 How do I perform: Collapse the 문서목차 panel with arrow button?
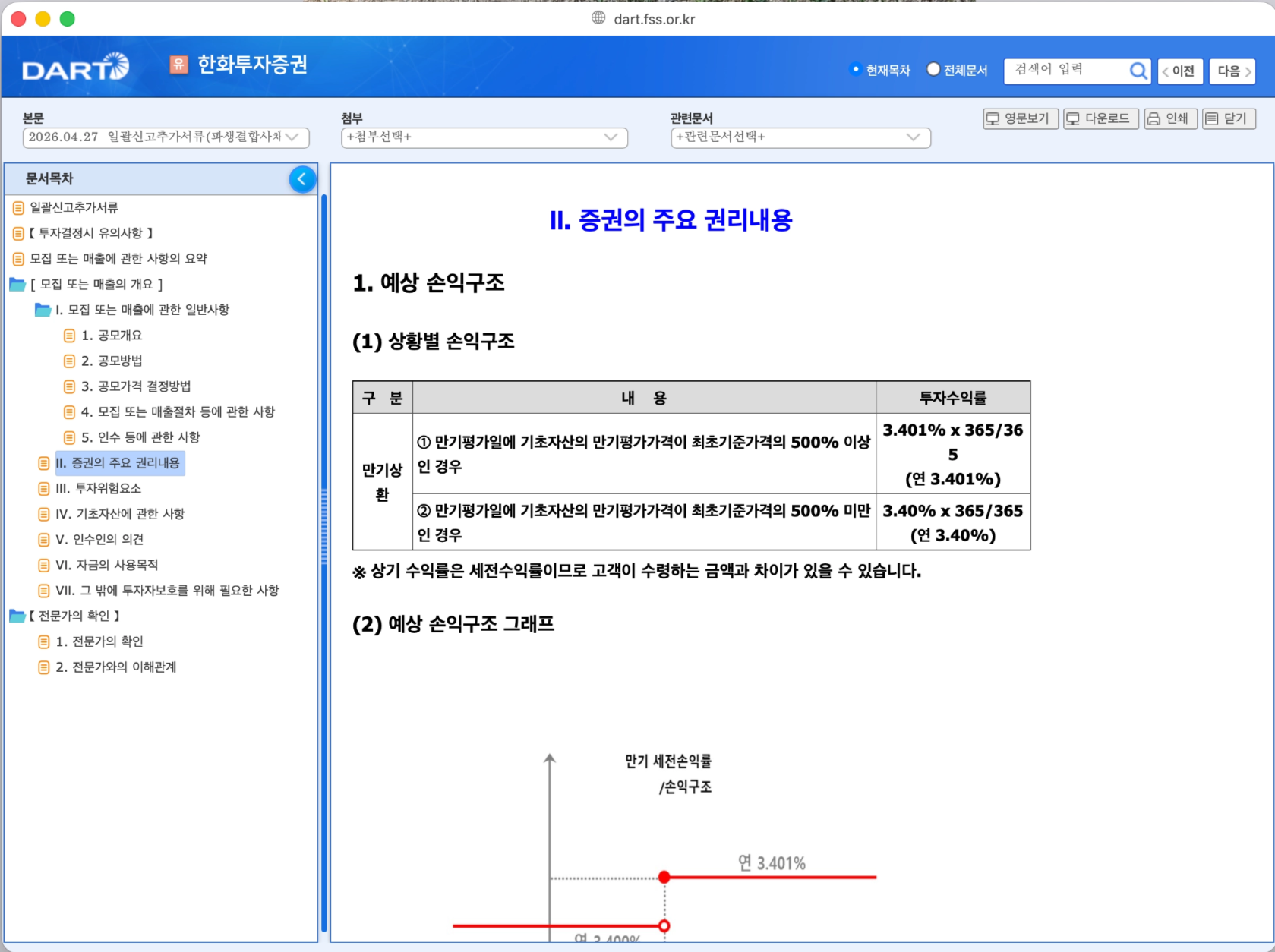point(302,179)
